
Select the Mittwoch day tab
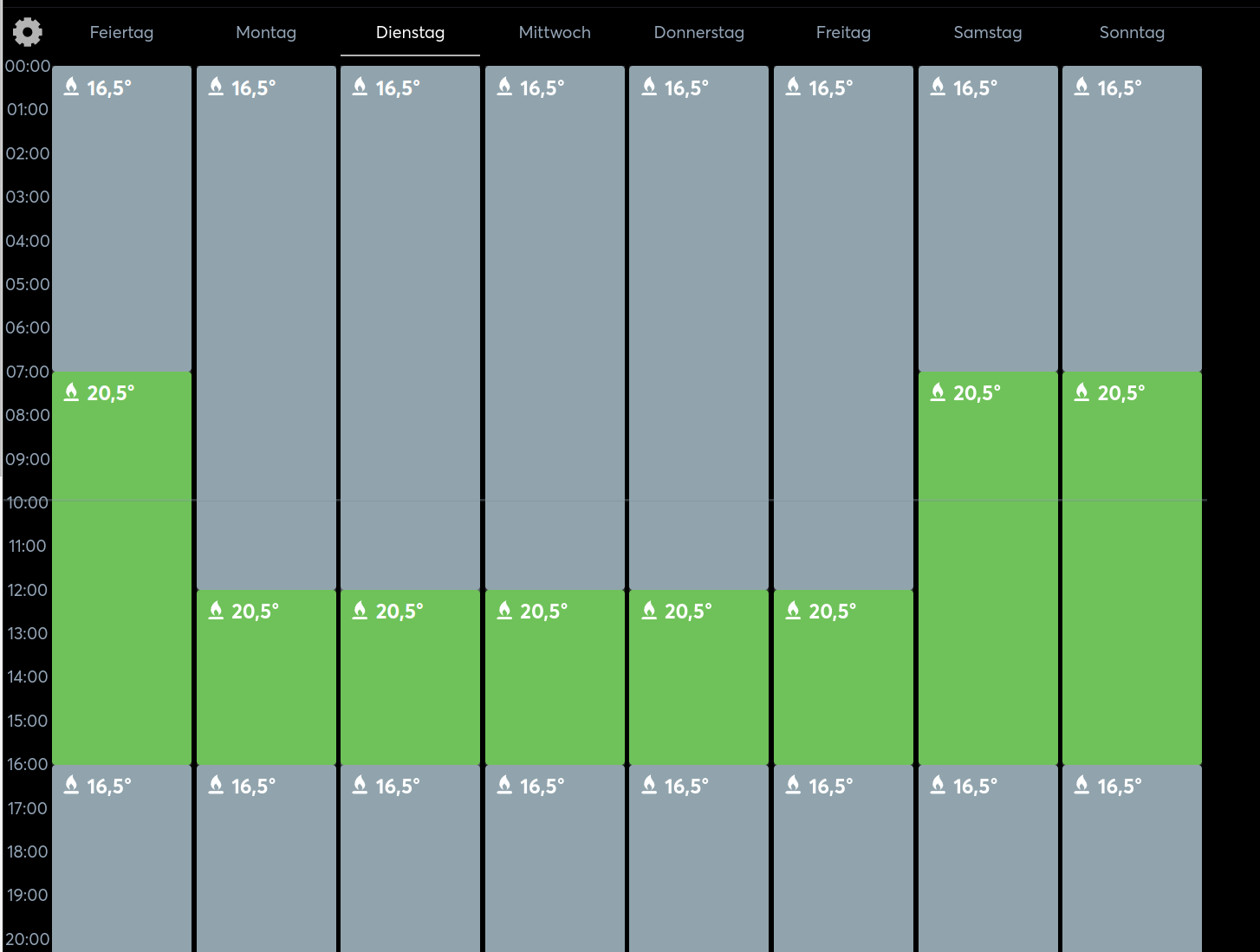[x=555, y=33]
